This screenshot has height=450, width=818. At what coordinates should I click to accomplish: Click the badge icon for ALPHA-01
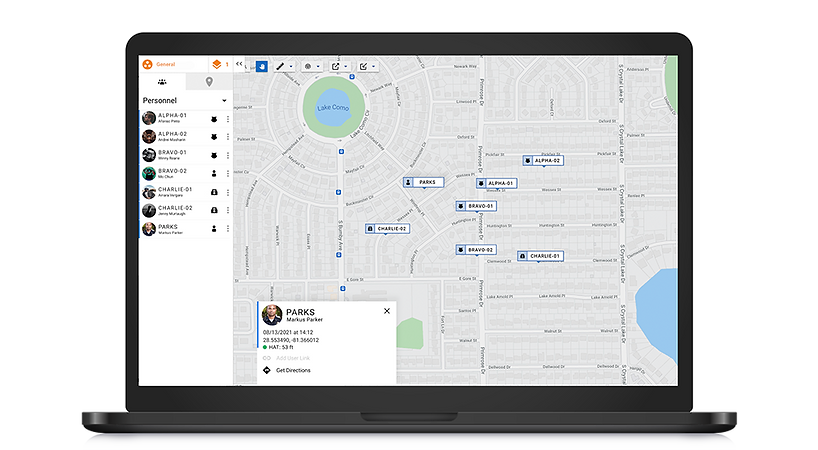point(214,119)
